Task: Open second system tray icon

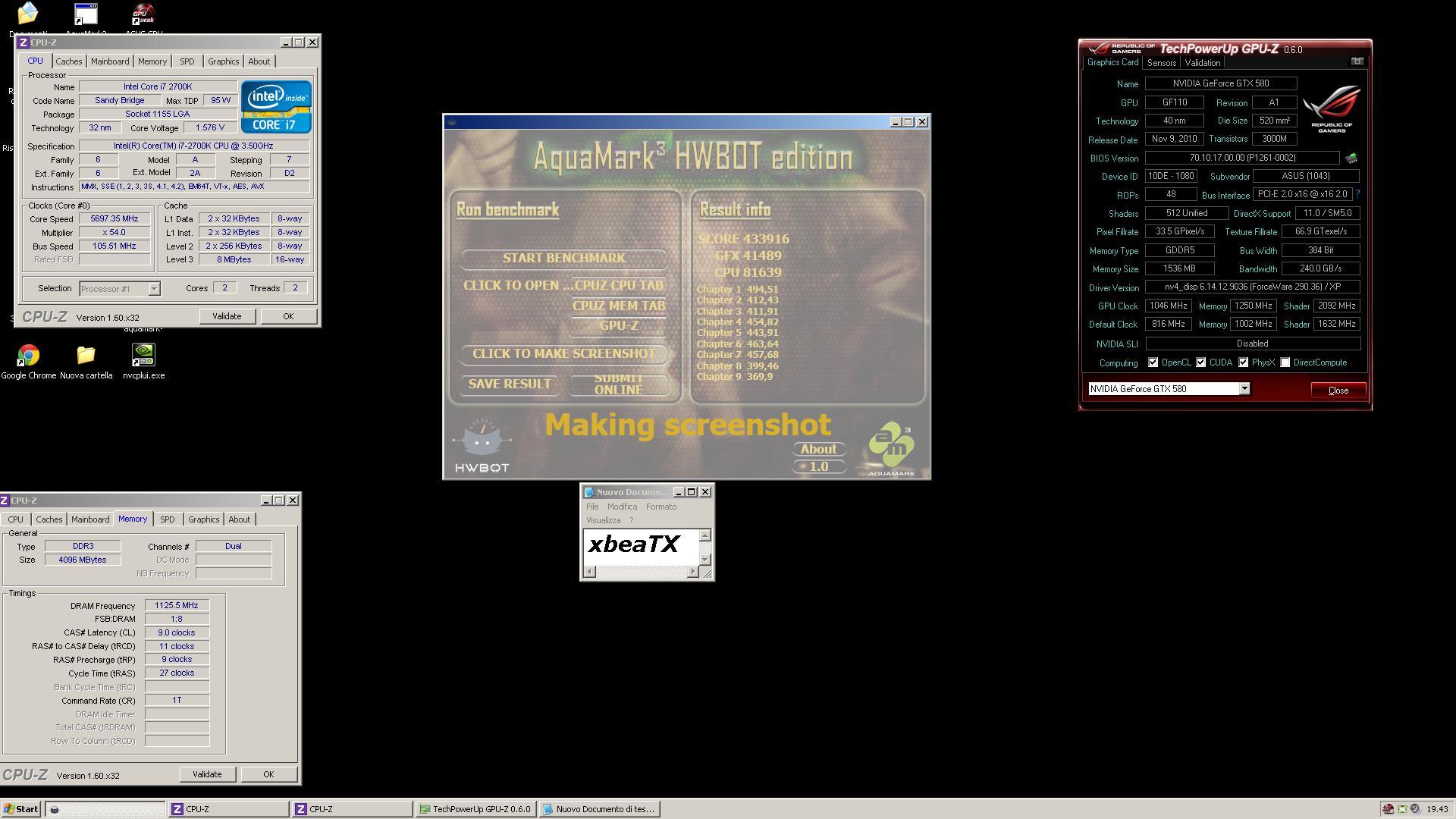Action: [x=1401, y=809]
